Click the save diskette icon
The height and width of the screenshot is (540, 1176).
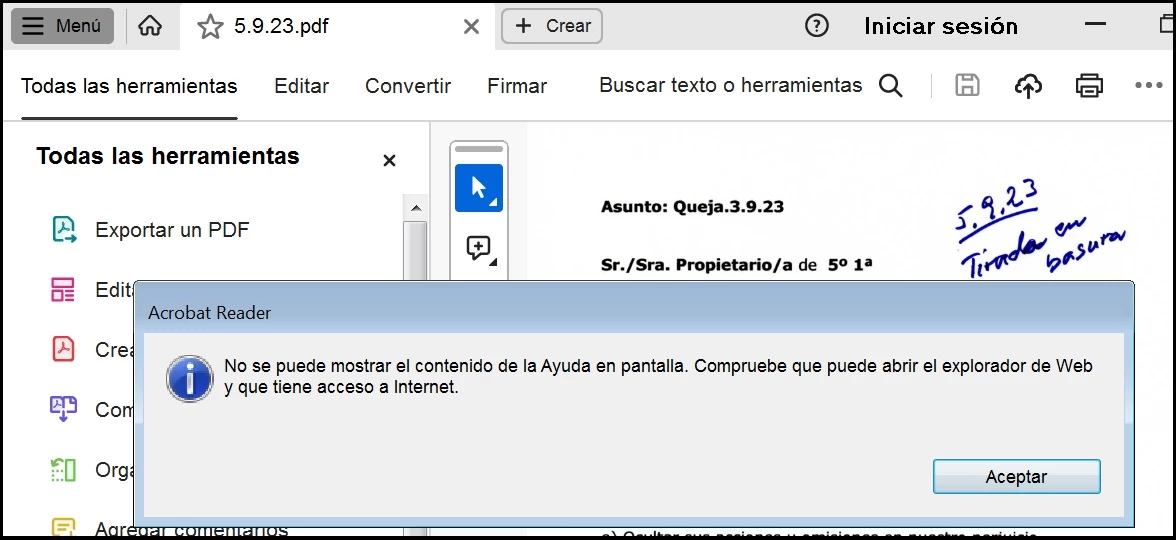[x=968, y=86]
